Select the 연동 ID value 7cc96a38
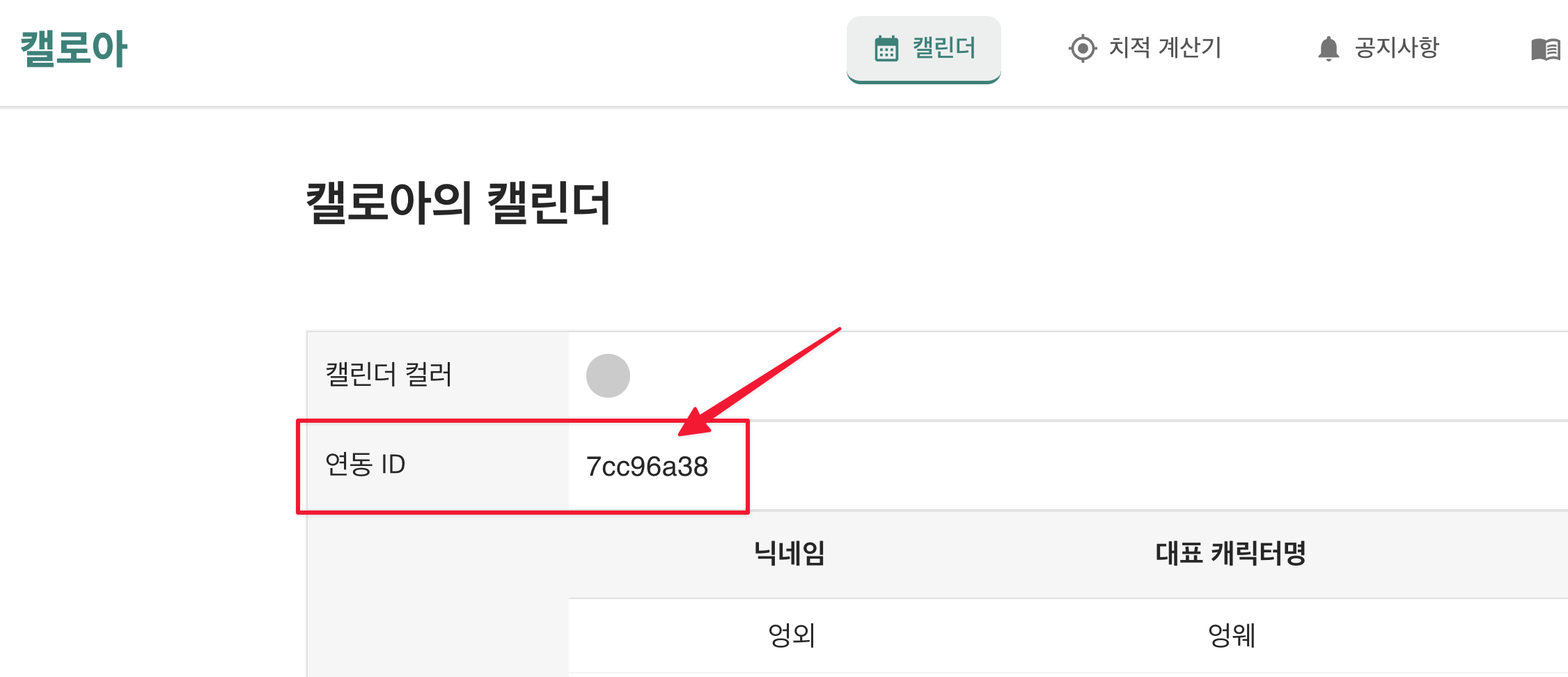1568x677 pixels. [x=647, y=467]
